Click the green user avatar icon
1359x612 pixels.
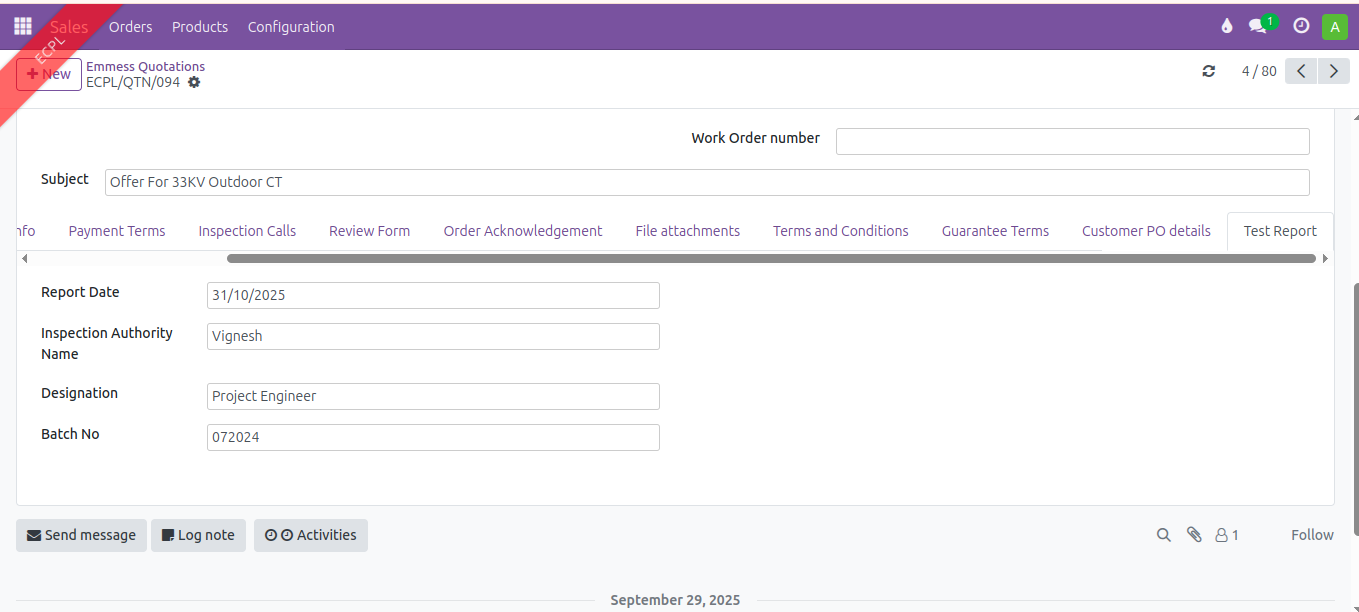click(x=1334, y=27)
